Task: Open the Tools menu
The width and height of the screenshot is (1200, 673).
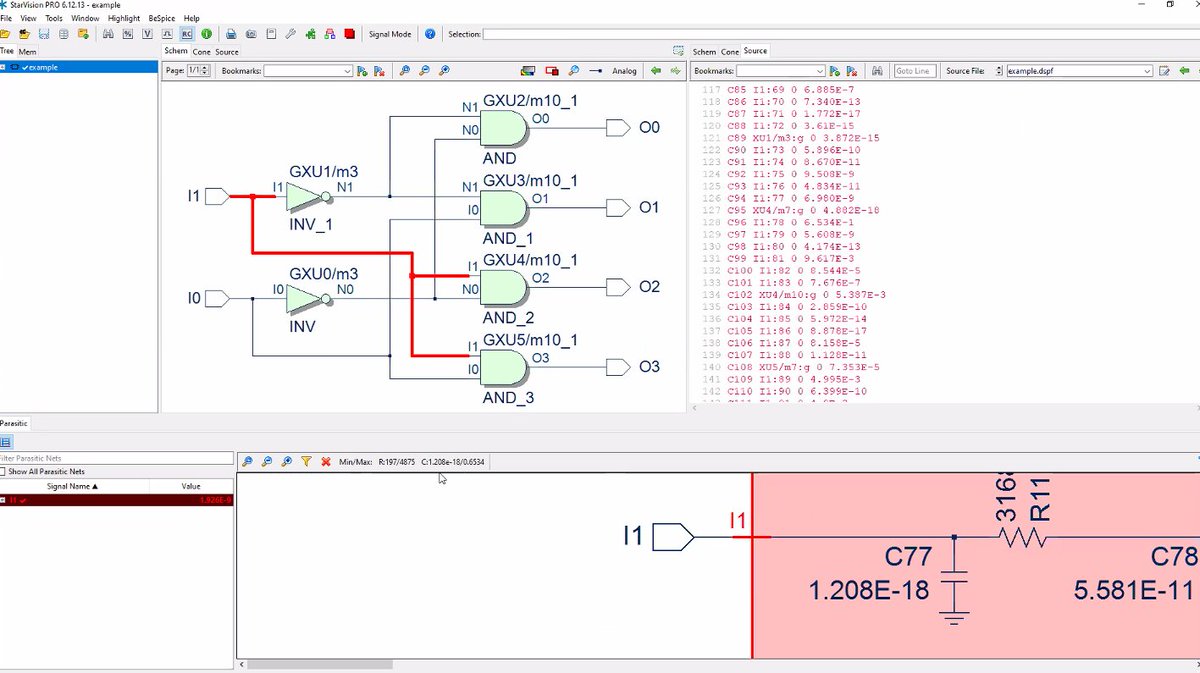Action: coord(54,18)
